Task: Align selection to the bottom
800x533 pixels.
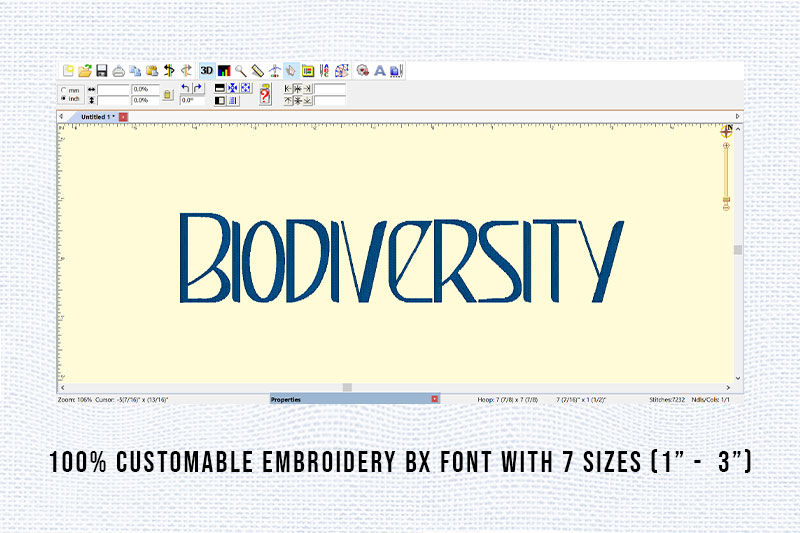Action: [x=307, y=100]
